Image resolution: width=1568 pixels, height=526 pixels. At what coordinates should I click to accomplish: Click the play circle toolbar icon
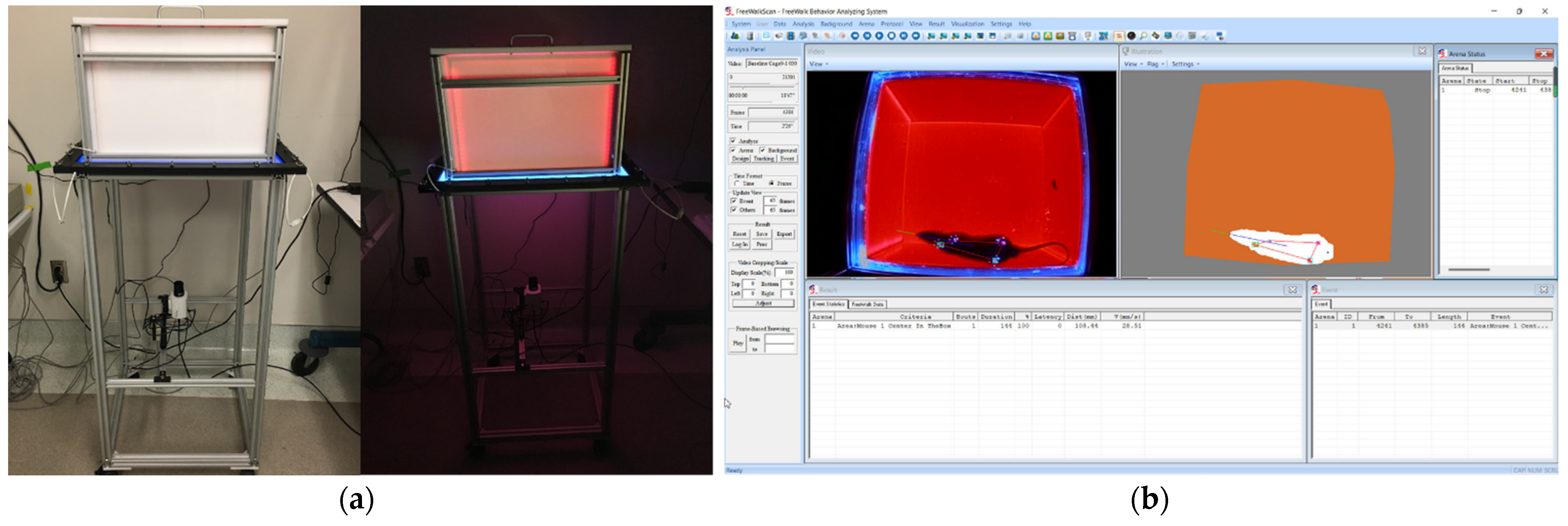click(880, 36)
